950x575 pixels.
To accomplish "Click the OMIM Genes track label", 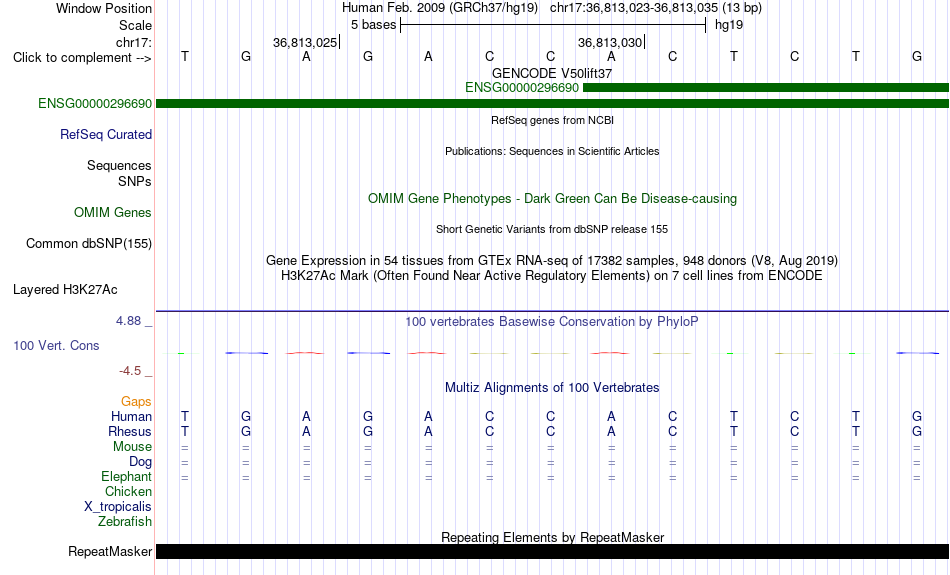I will click(113, 213).
